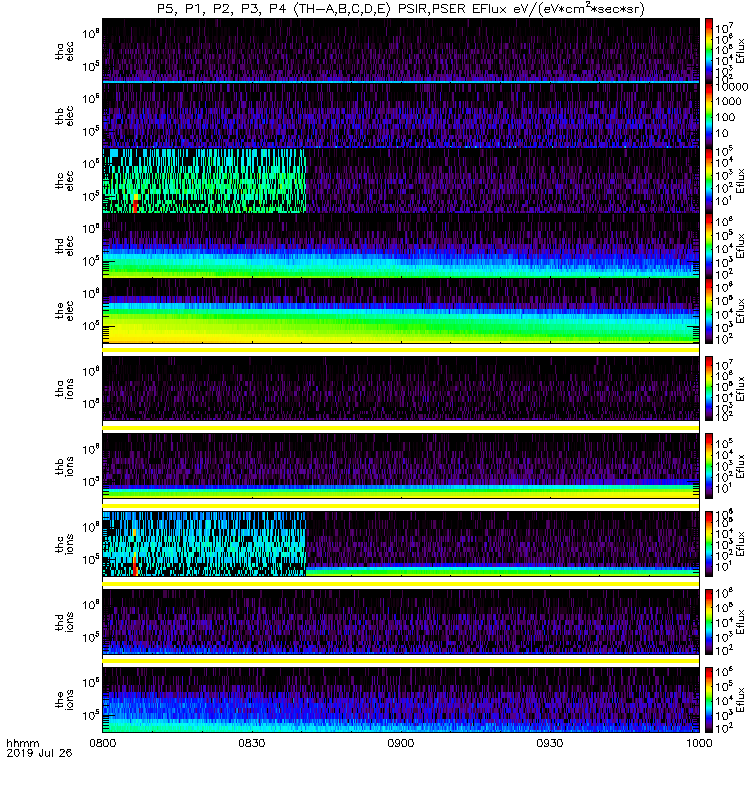Click the thb ions color bar
Image resolution: width=750 pixels, height=800 pixels.
709,466
